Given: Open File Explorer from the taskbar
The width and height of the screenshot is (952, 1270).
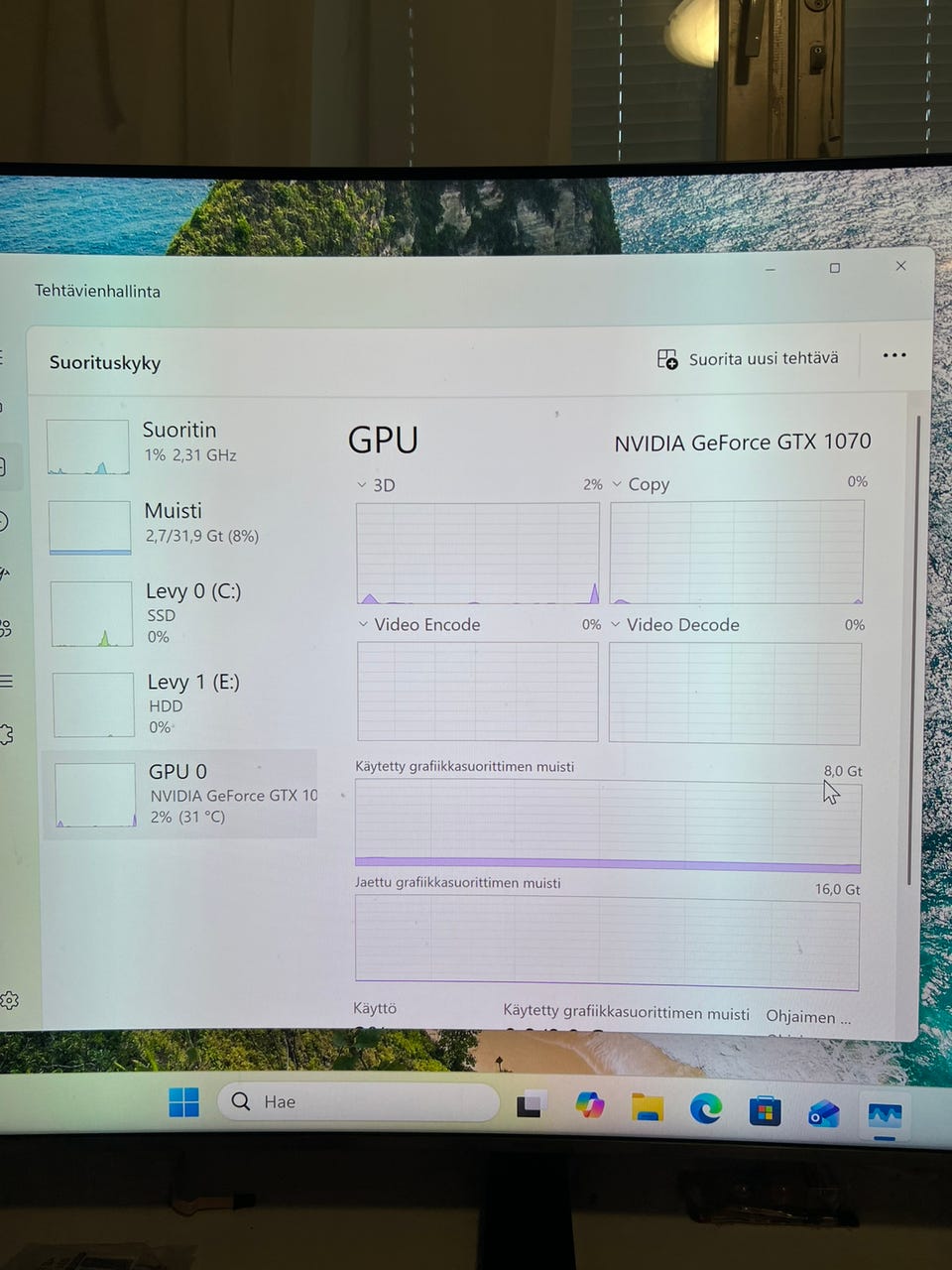Looking at the screenshot, I should tap(648, 1107).
